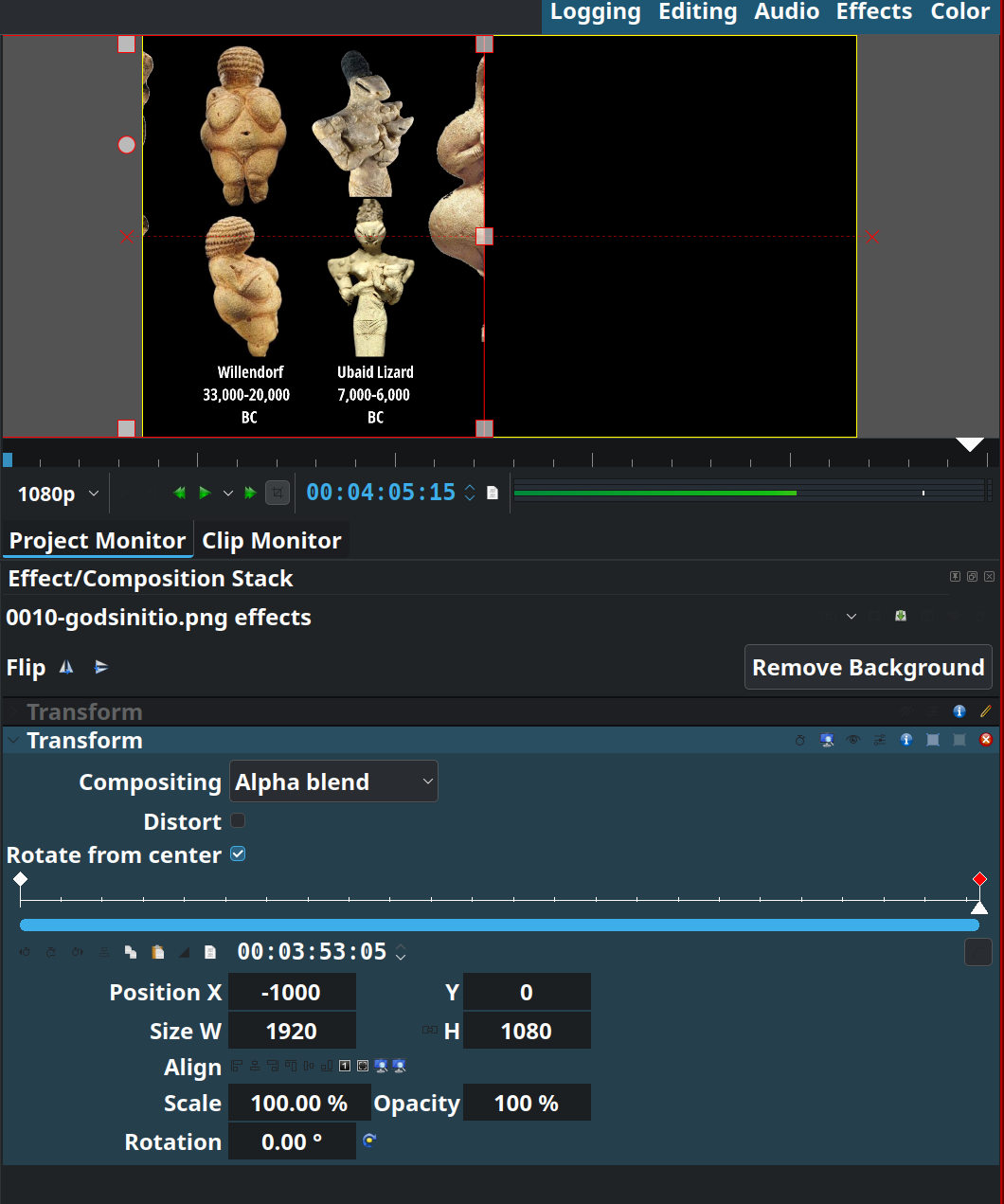Click the Remove Background button
This screenshot has width=1004, height=1204.
click(868, 668)
